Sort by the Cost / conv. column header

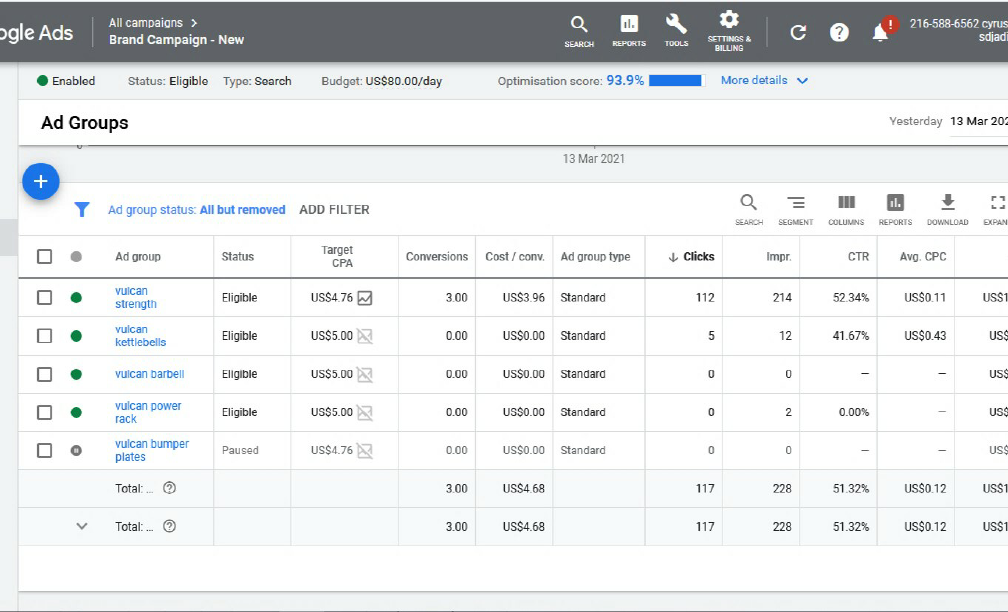(515, 256)
